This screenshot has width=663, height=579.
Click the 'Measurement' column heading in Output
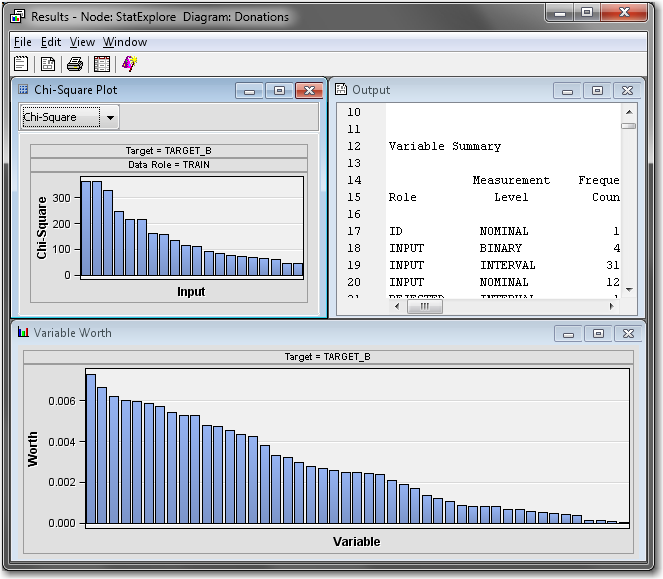[x=511, y=180]
